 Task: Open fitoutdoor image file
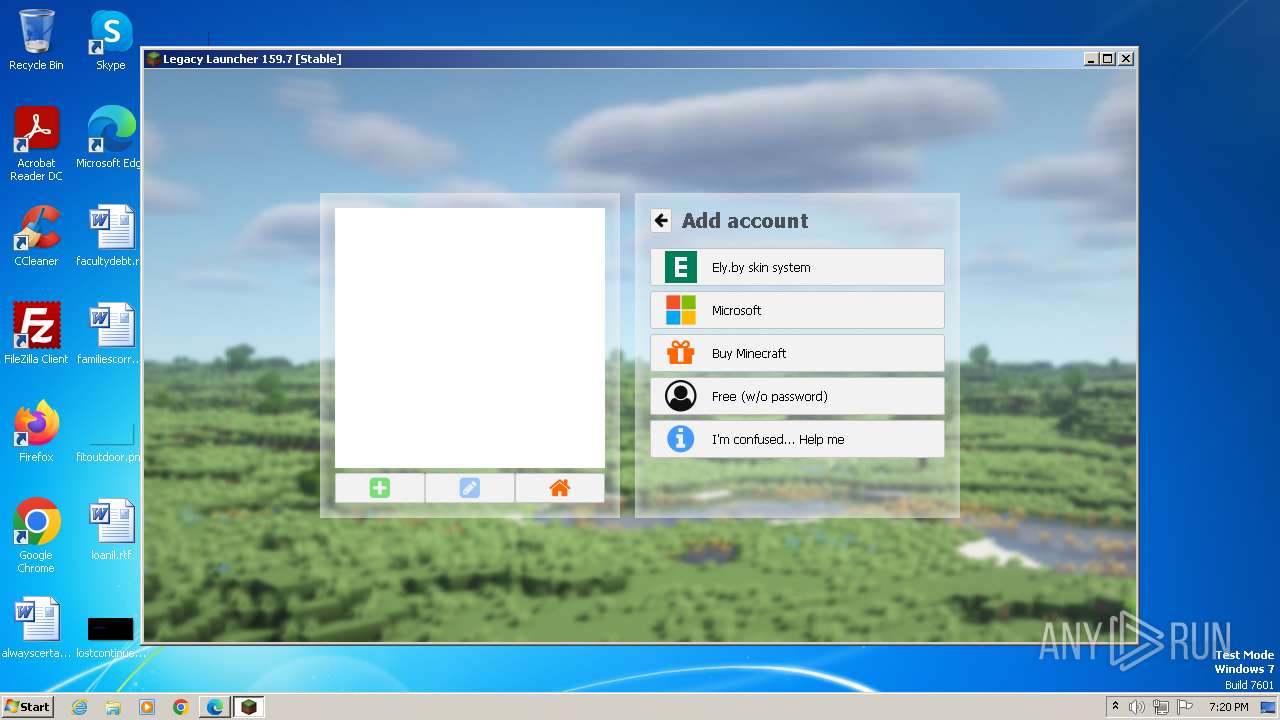click(x=111, y=440)
